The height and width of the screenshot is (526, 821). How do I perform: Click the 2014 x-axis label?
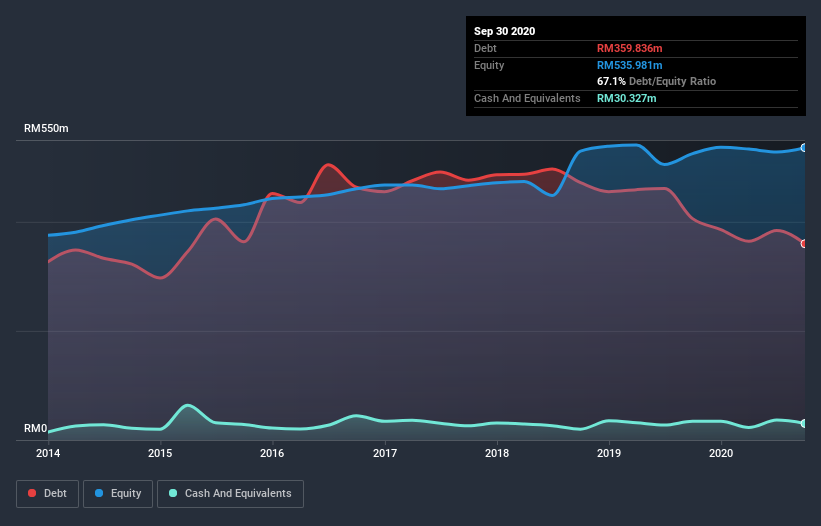tap(48, 453)
